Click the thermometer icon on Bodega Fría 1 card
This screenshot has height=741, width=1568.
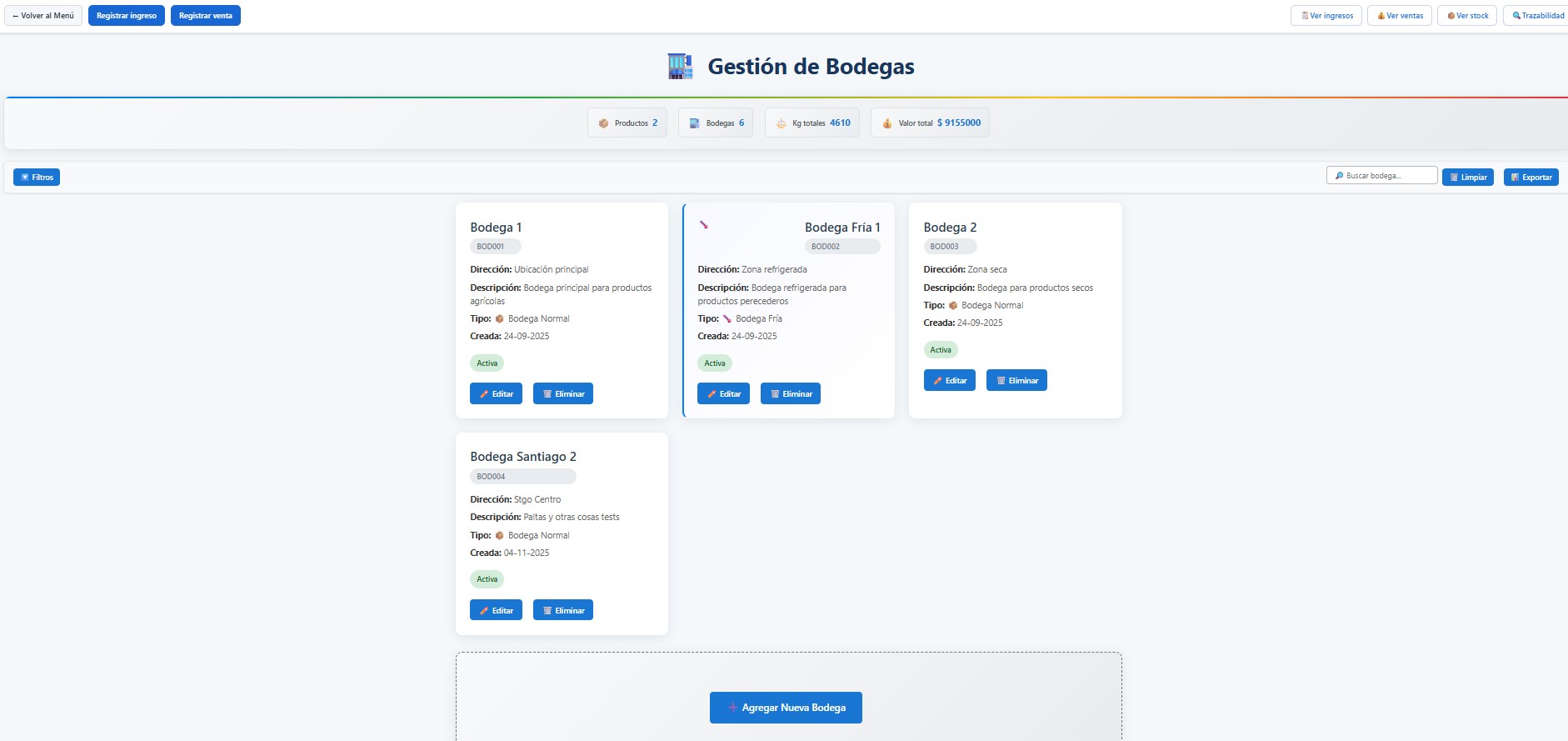pos(704,224)
